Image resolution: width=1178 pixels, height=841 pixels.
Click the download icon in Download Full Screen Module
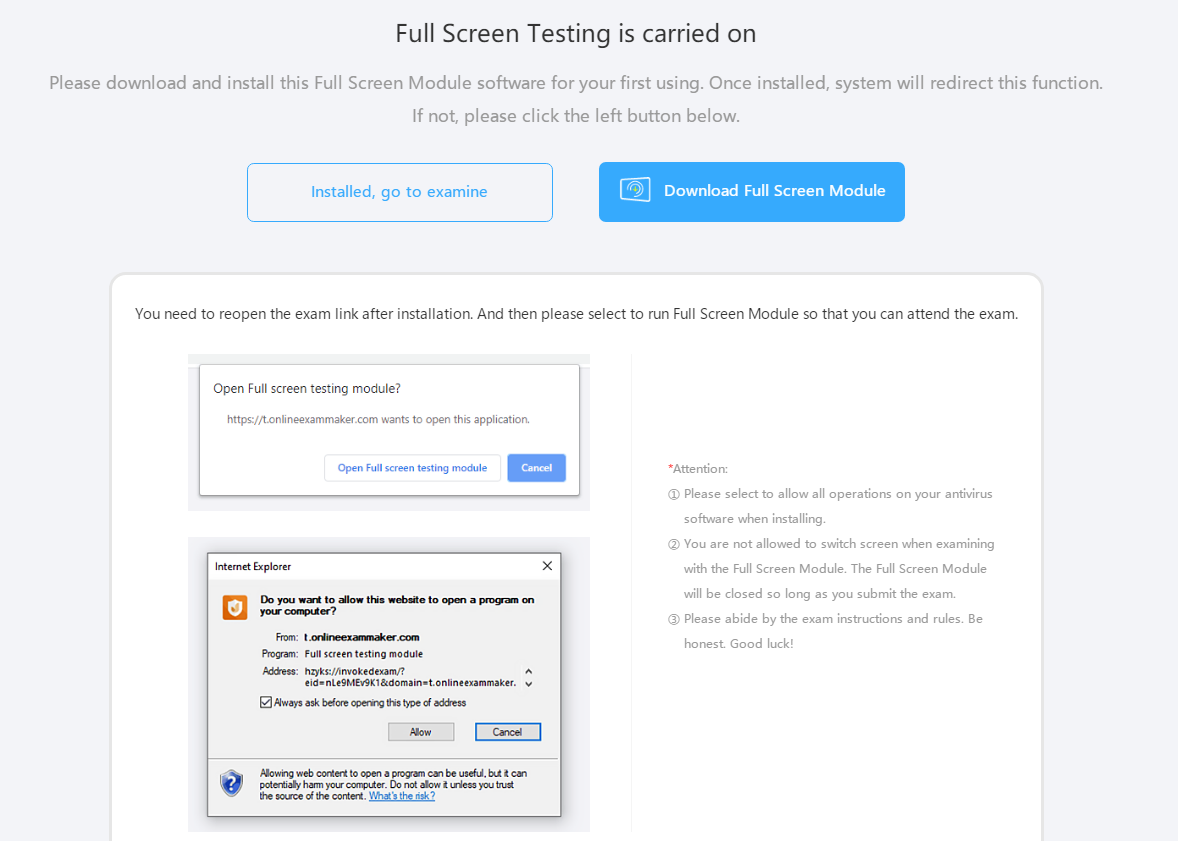pyautogui.click(x=635, y=189)
